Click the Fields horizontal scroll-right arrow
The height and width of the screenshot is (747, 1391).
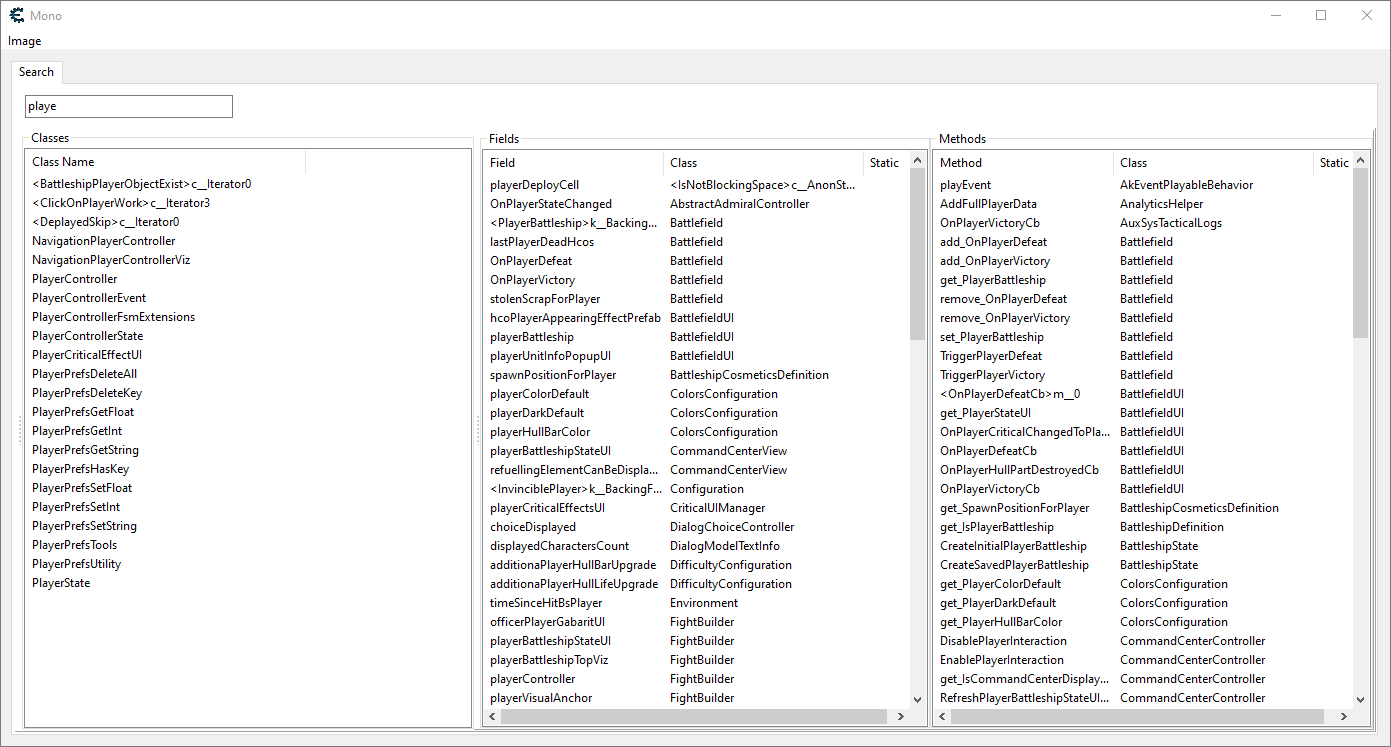900,717
